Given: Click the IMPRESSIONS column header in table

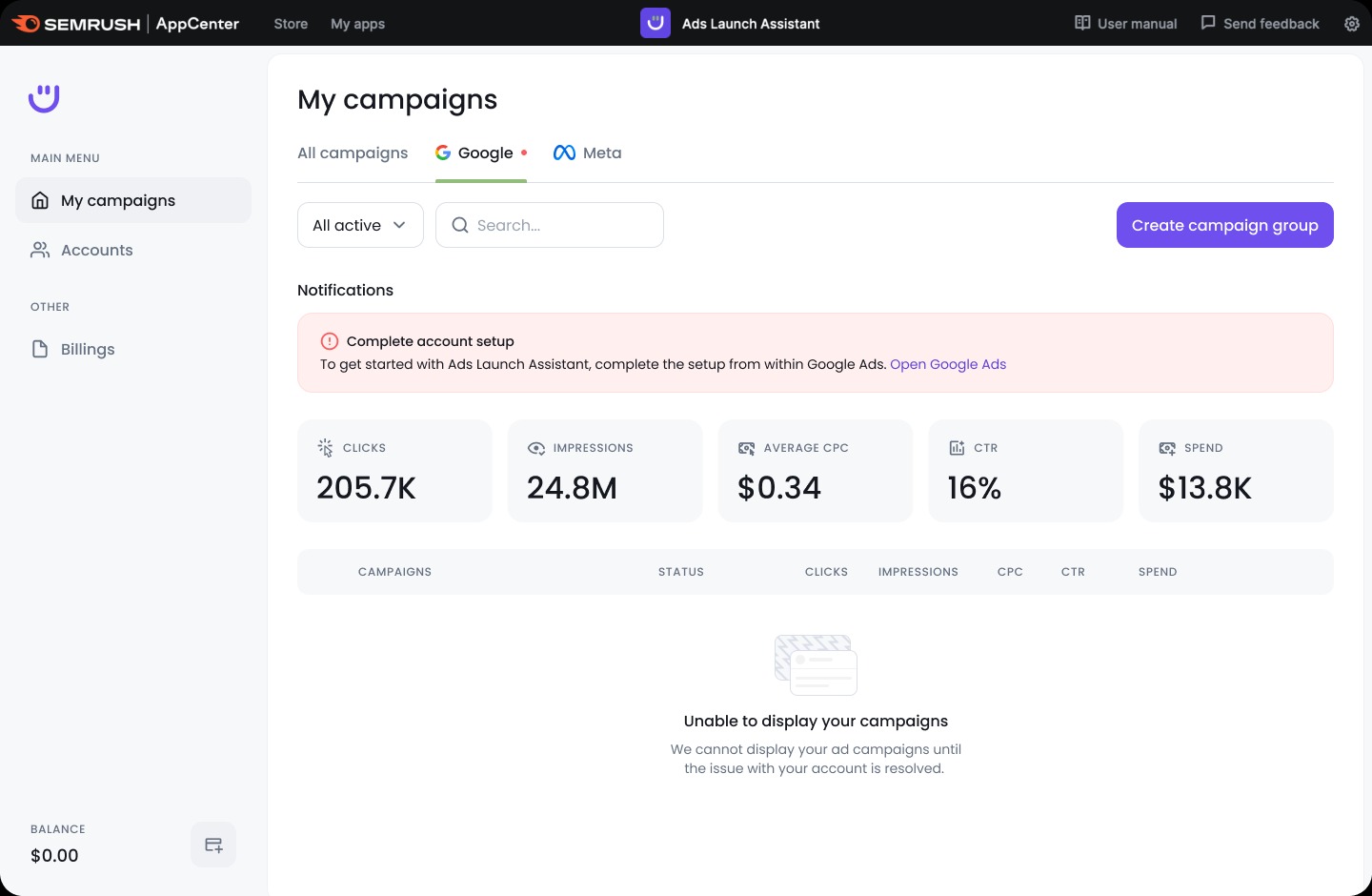Looking at the screenshot, I should (x=918, y=572).
